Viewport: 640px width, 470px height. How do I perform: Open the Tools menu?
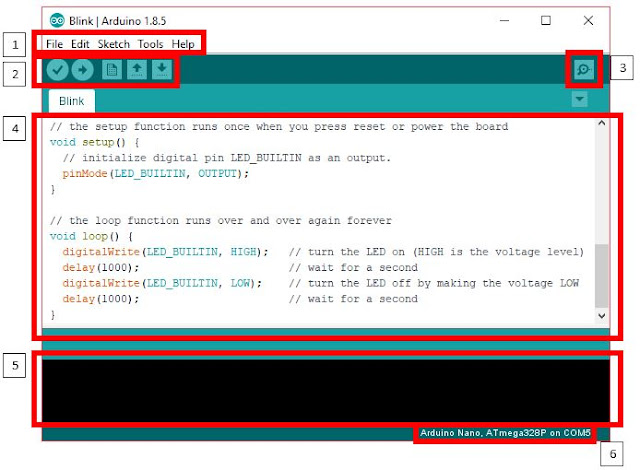(x=150, y=44)
